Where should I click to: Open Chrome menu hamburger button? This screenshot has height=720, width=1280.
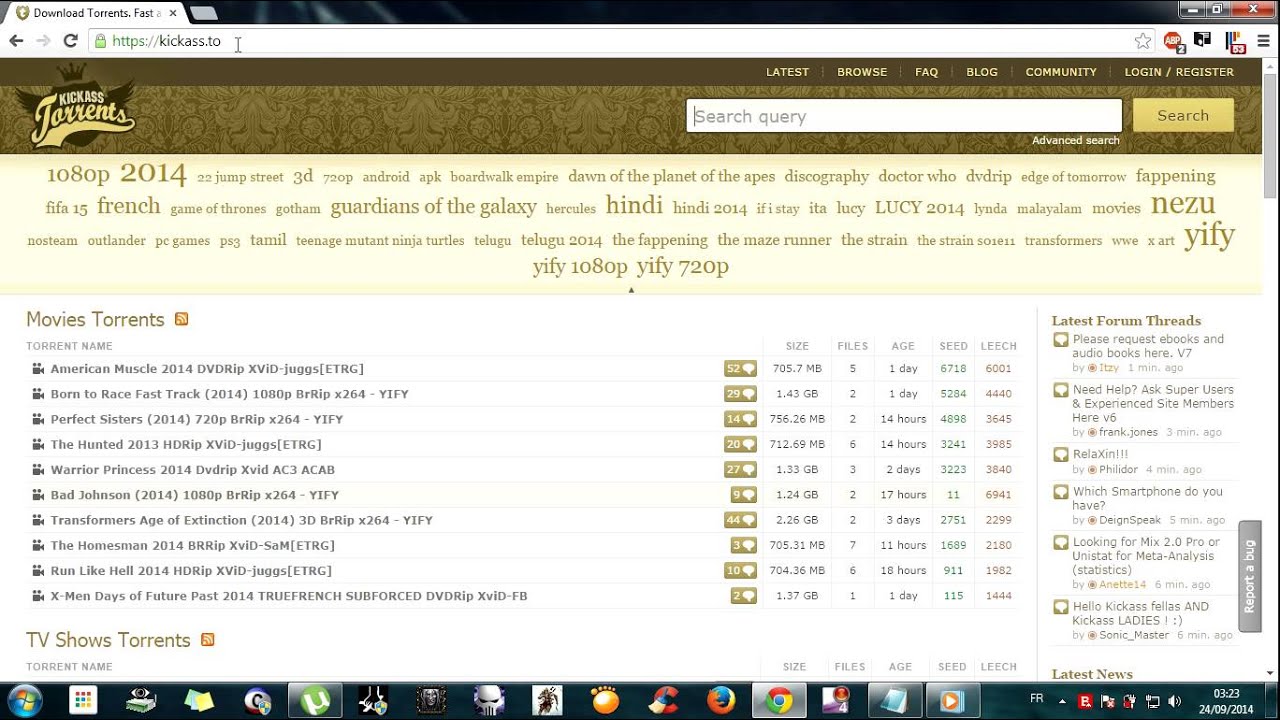1263,41
